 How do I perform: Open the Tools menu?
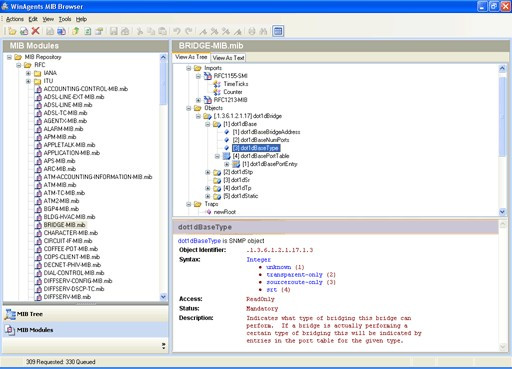coord(65,19)
